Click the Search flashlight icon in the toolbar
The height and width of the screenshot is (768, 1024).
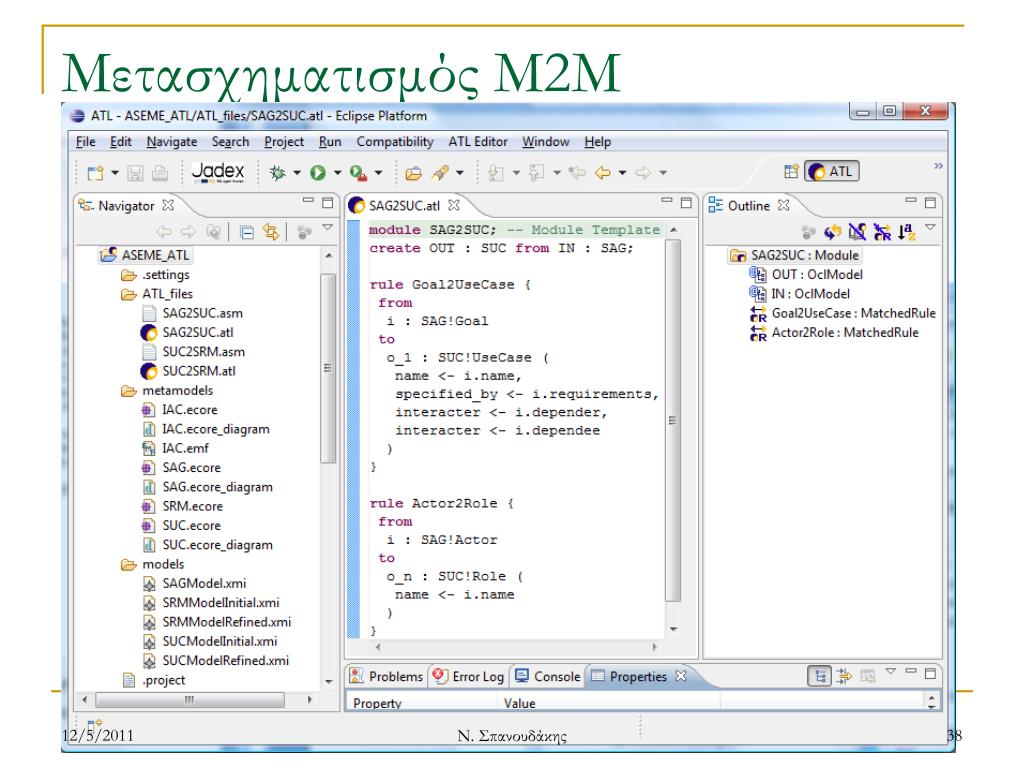pos(440,173)
